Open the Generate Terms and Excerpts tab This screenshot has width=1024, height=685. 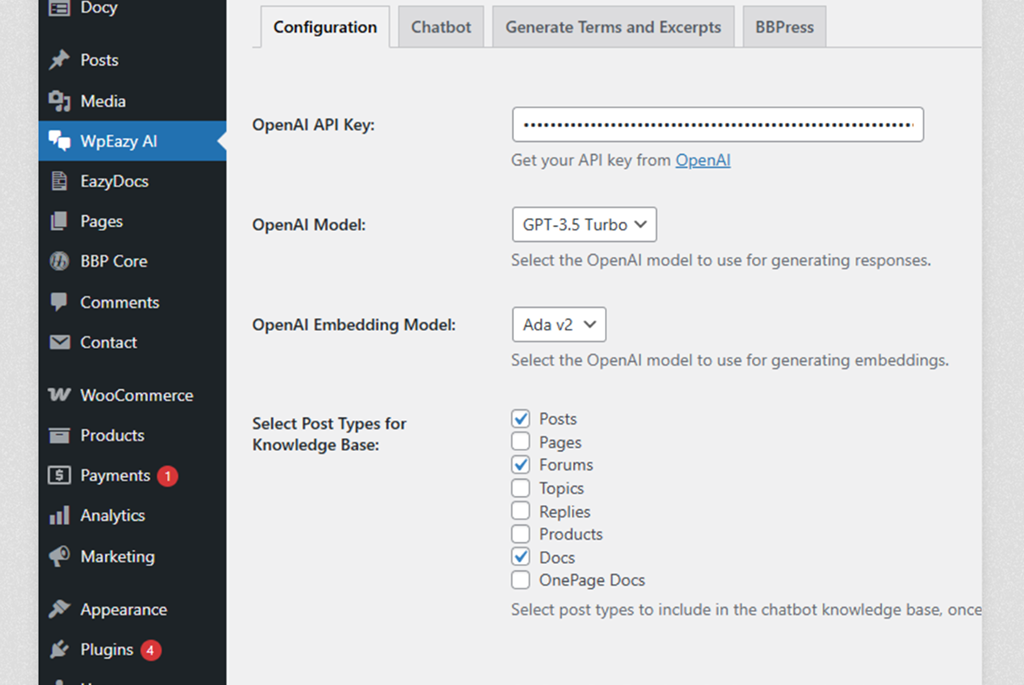(613, 27)
